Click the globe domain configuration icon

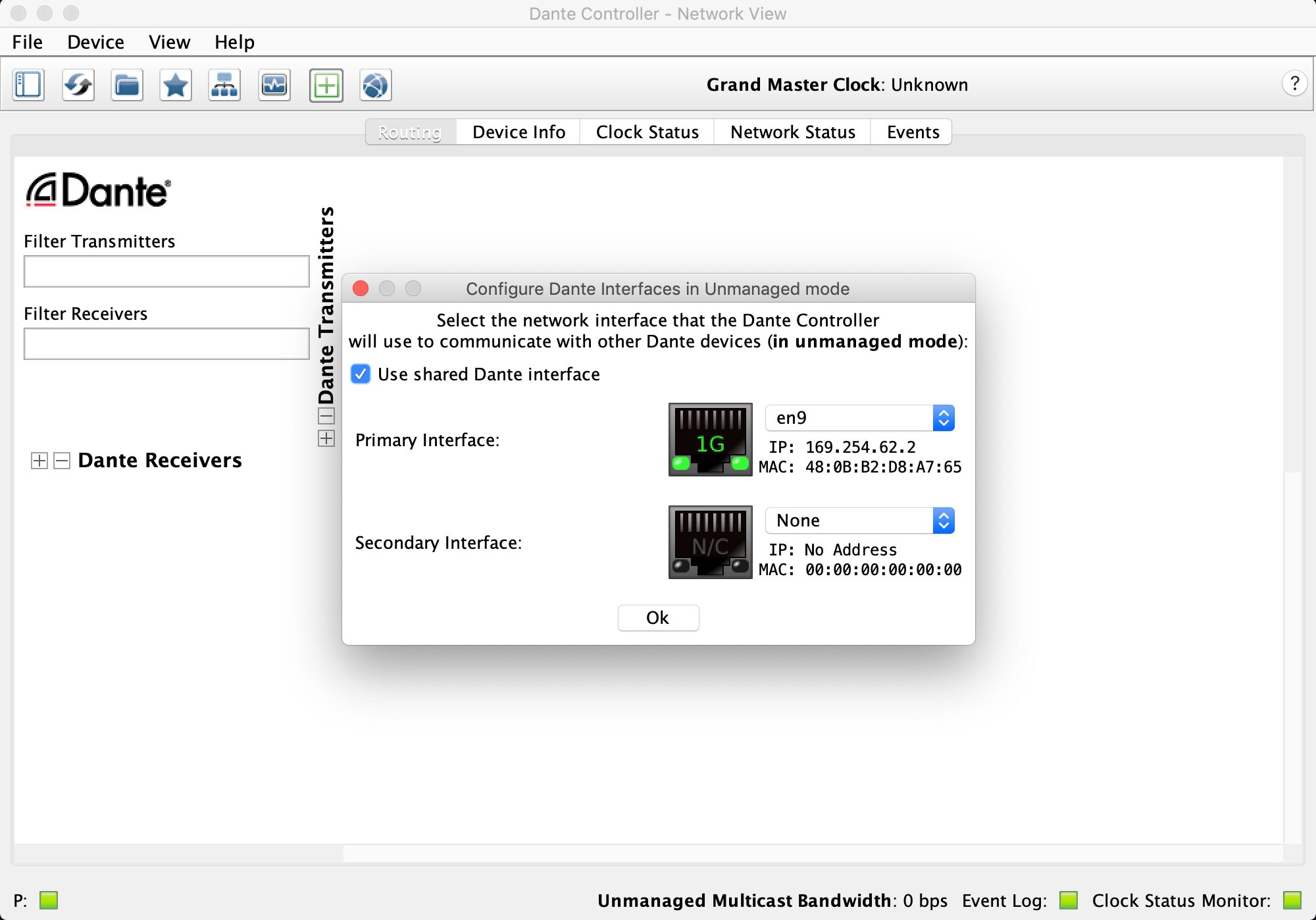[x=375, y=85]
